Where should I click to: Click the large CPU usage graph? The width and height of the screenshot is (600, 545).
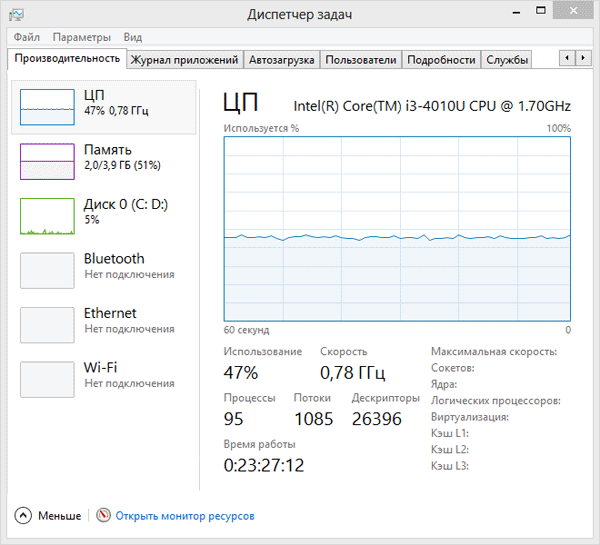click(397, 229)
